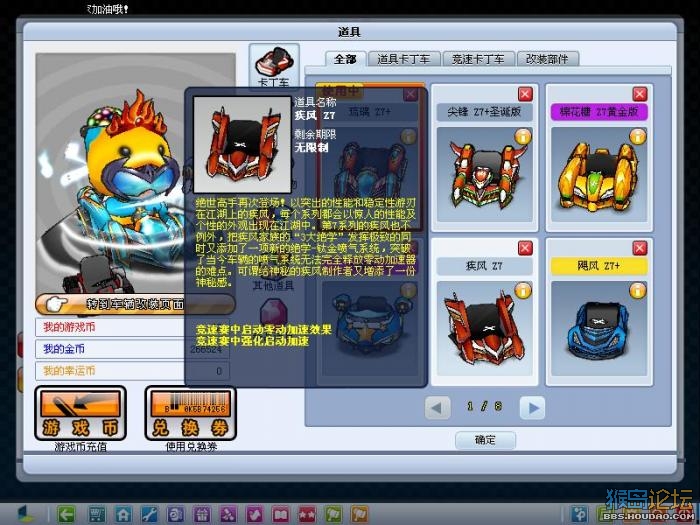This screenshot has width=700, height=525.
Task: Select the 疾风 Z7 kart thumbnail in grid
Action: tap(484, 329)
